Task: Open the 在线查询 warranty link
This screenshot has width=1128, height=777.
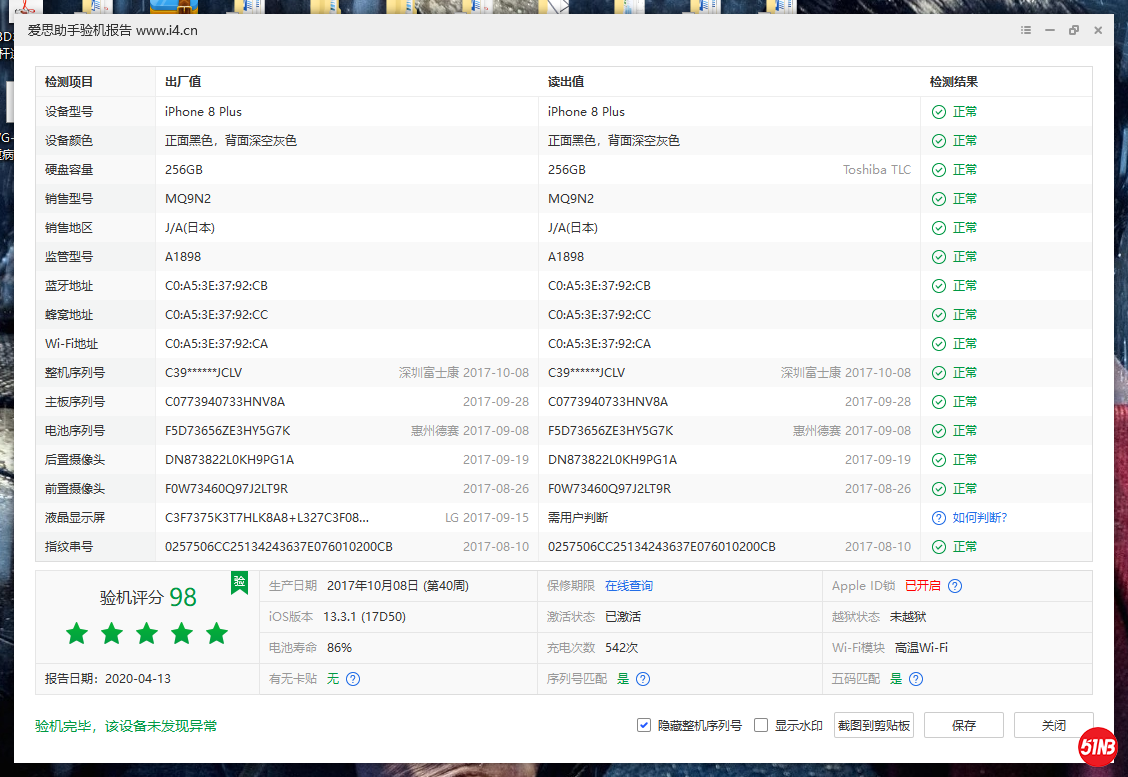Action: 628,586
